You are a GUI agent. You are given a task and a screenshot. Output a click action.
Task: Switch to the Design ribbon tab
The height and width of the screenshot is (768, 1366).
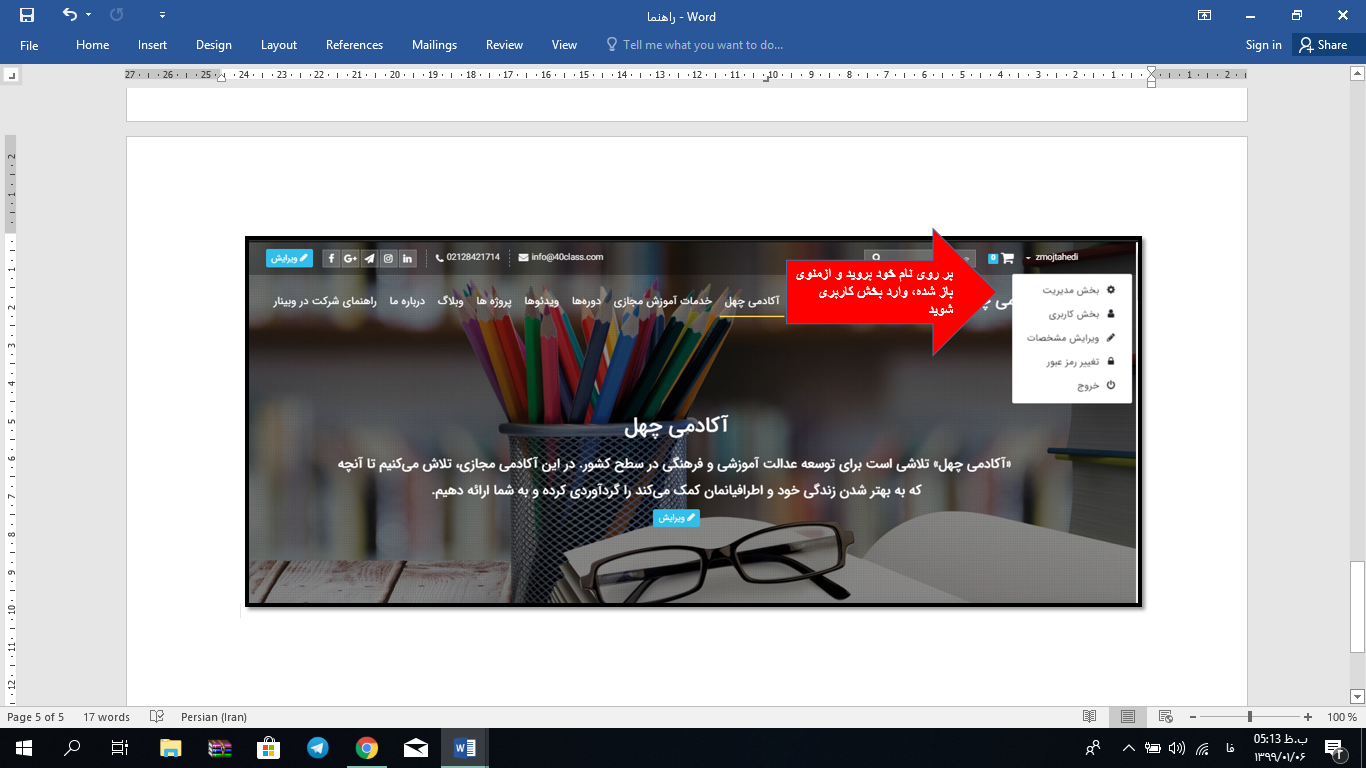tap(214, 45)
